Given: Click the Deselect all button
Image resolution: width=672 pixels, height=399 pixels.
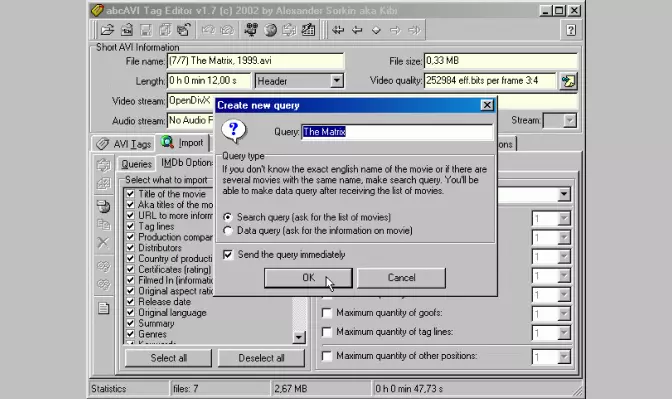Looking at the screenshot, I should point(261,358).
